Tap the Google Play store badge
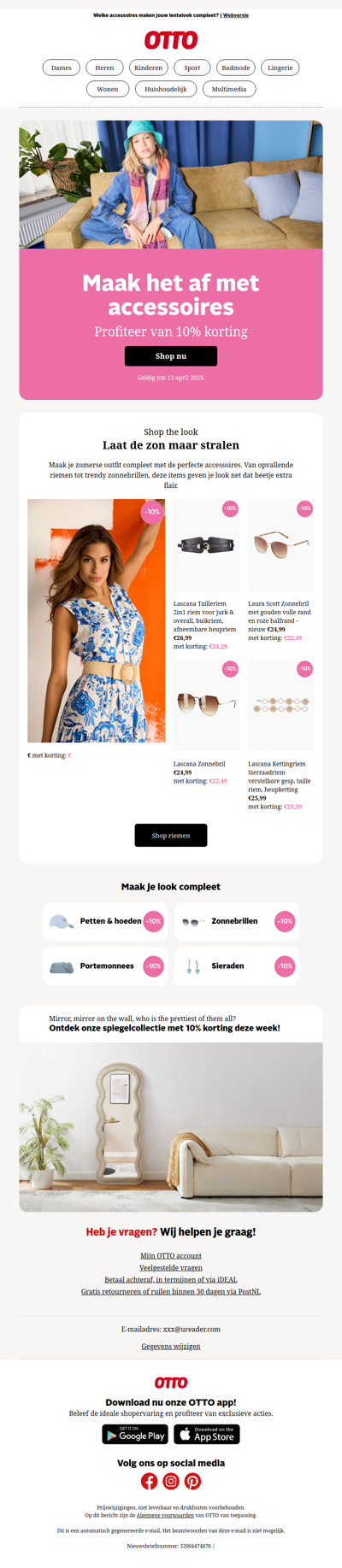Viewport: 342px width, 1568px height. pos(135,1434)
